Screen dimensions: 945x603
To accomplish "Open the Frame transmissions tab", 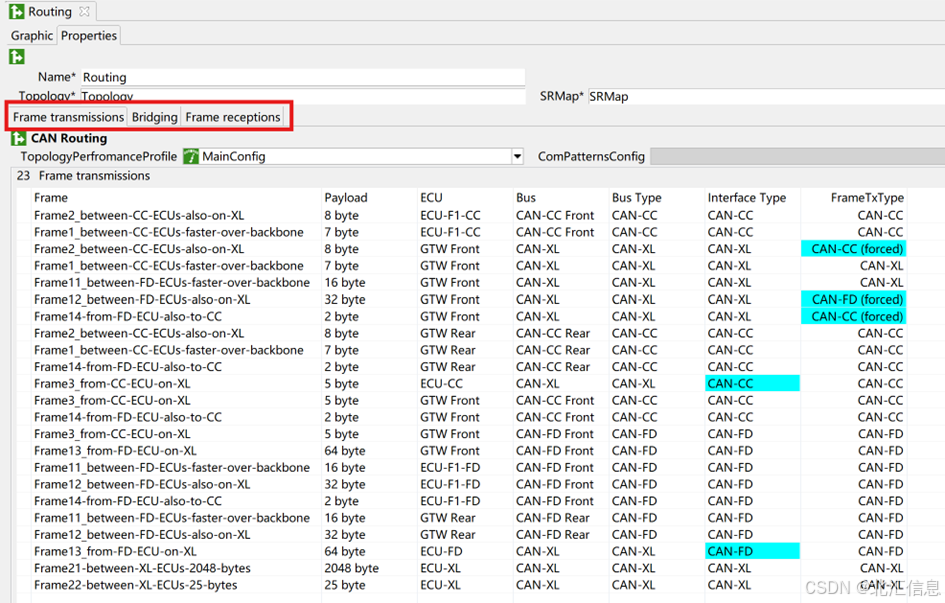I will pyautogui.click(x=68, y=117).
